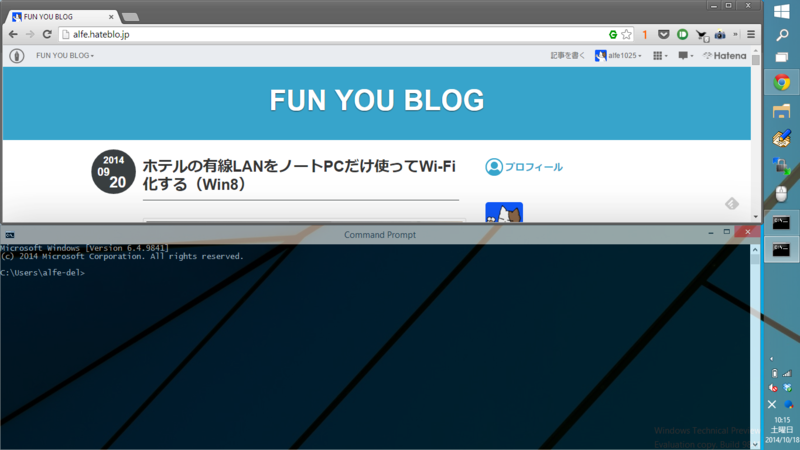Click the Command Prompt scroll-up arrow
The image size is (800, 450).
755,249
